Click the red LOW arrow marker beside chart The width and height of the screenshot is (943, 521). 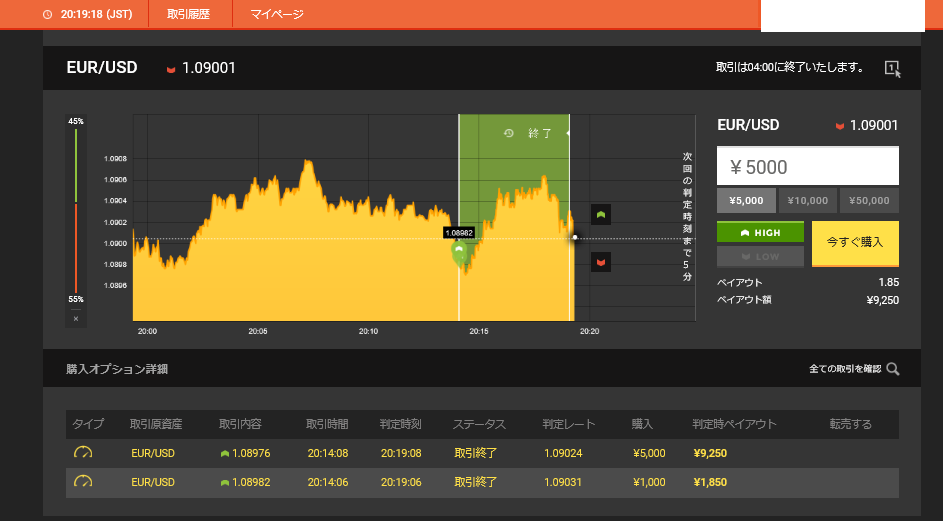pyautogui.click(x=600, y=261)
